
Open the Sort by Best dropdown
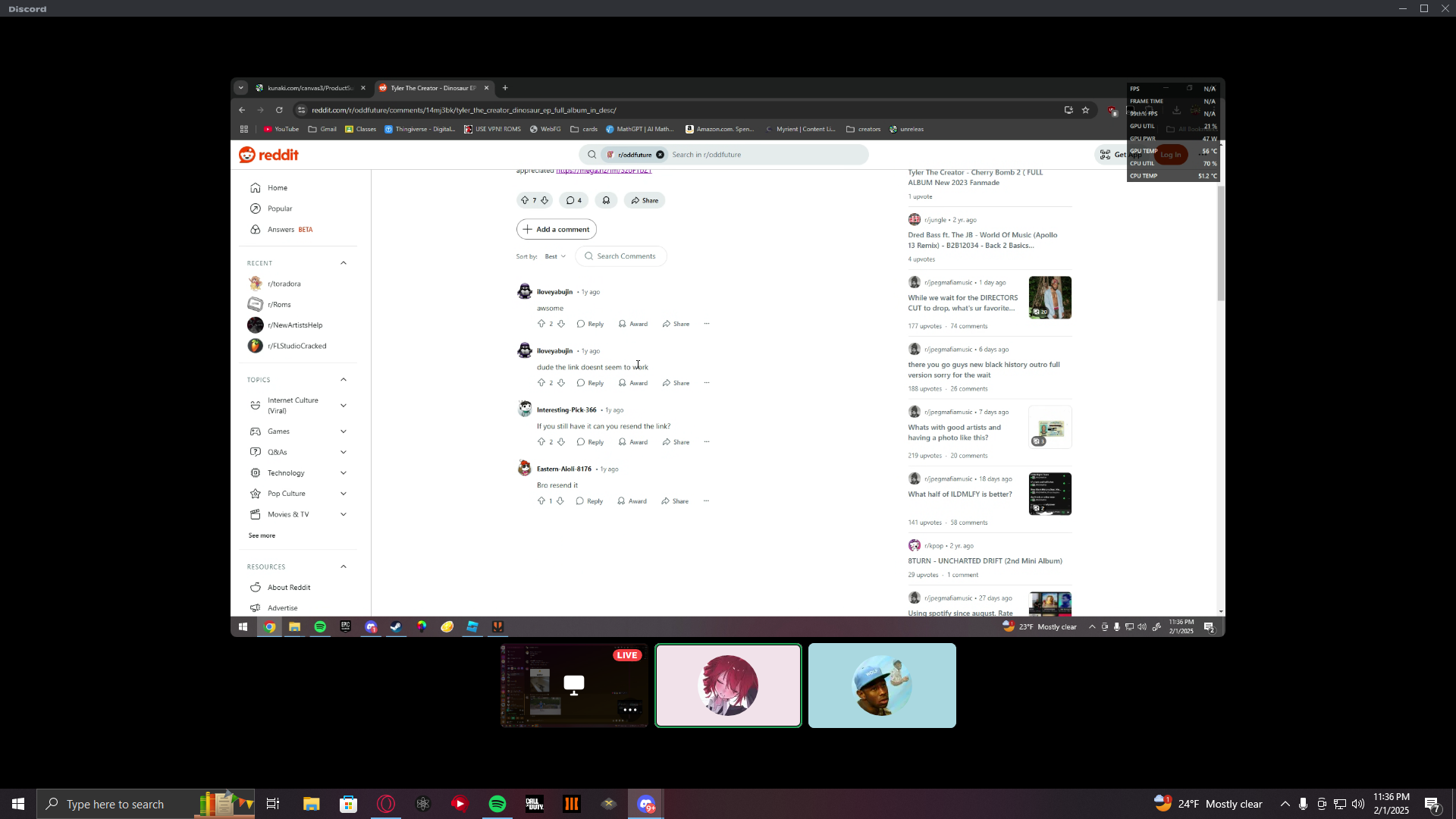pyautogui.click(x=555, y=256)
